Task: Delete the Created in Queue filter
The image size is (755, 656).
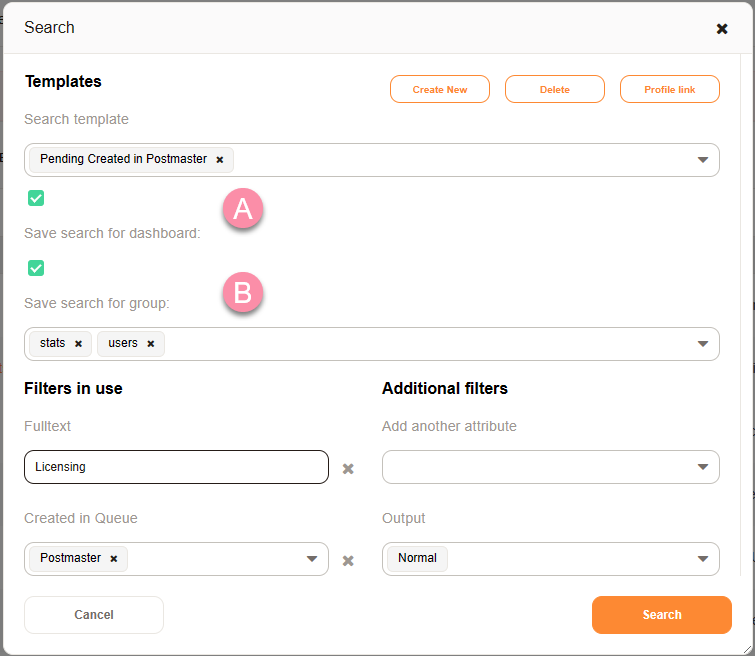Action: pos(348,560)
